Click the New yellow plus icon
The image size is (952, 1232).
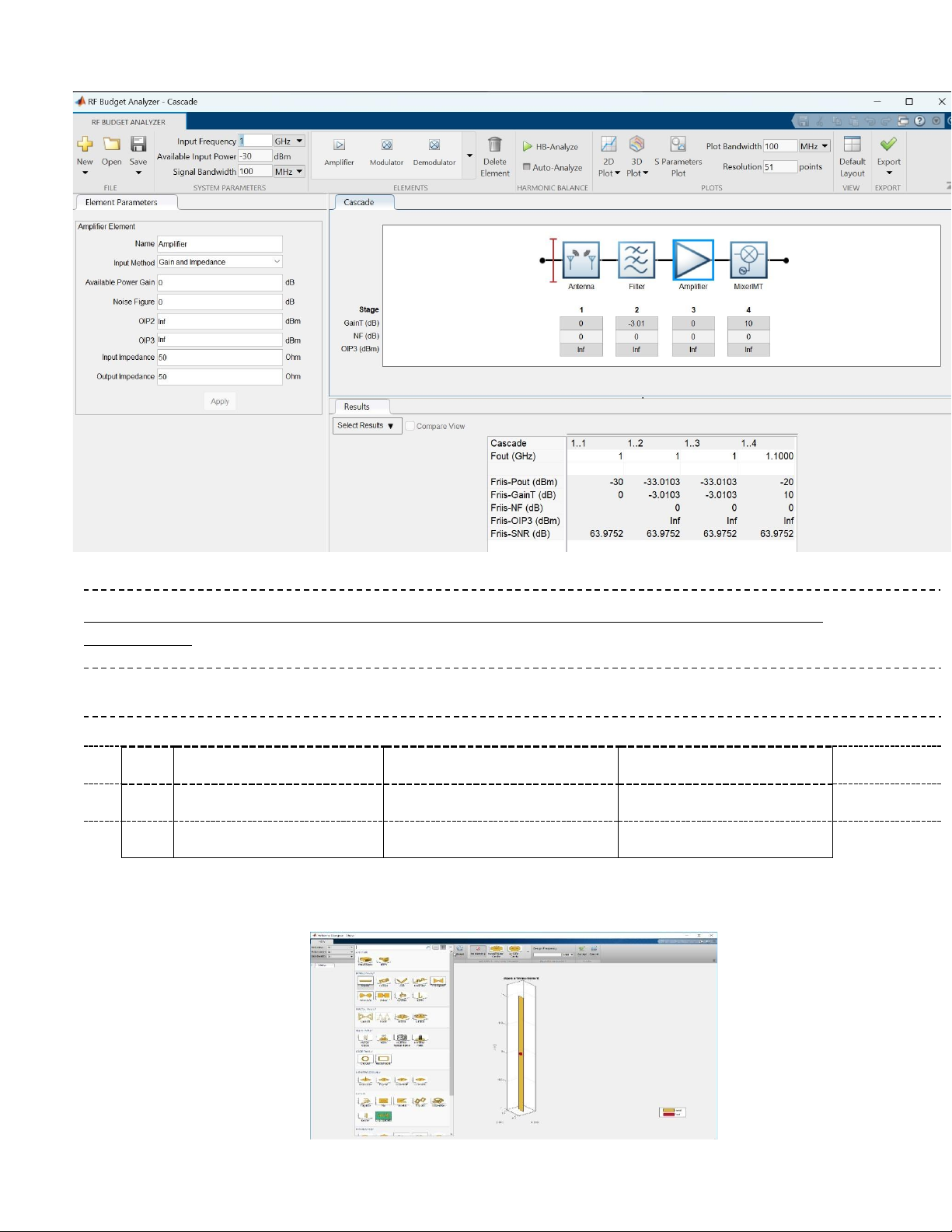pos(85,144)
